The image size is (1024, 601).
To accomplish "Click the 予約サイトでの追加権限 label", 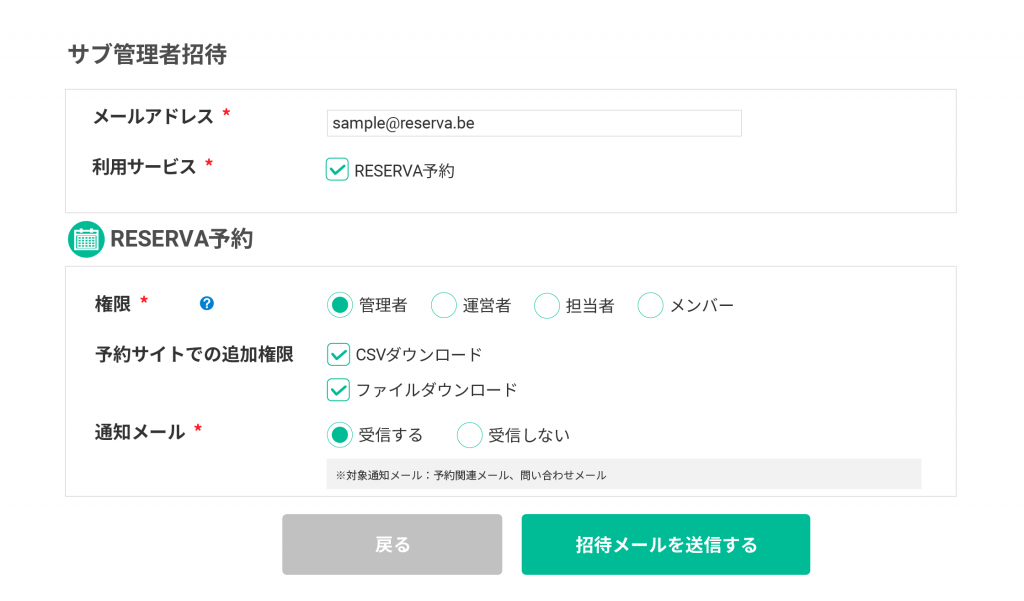I will tap(194, 354).
